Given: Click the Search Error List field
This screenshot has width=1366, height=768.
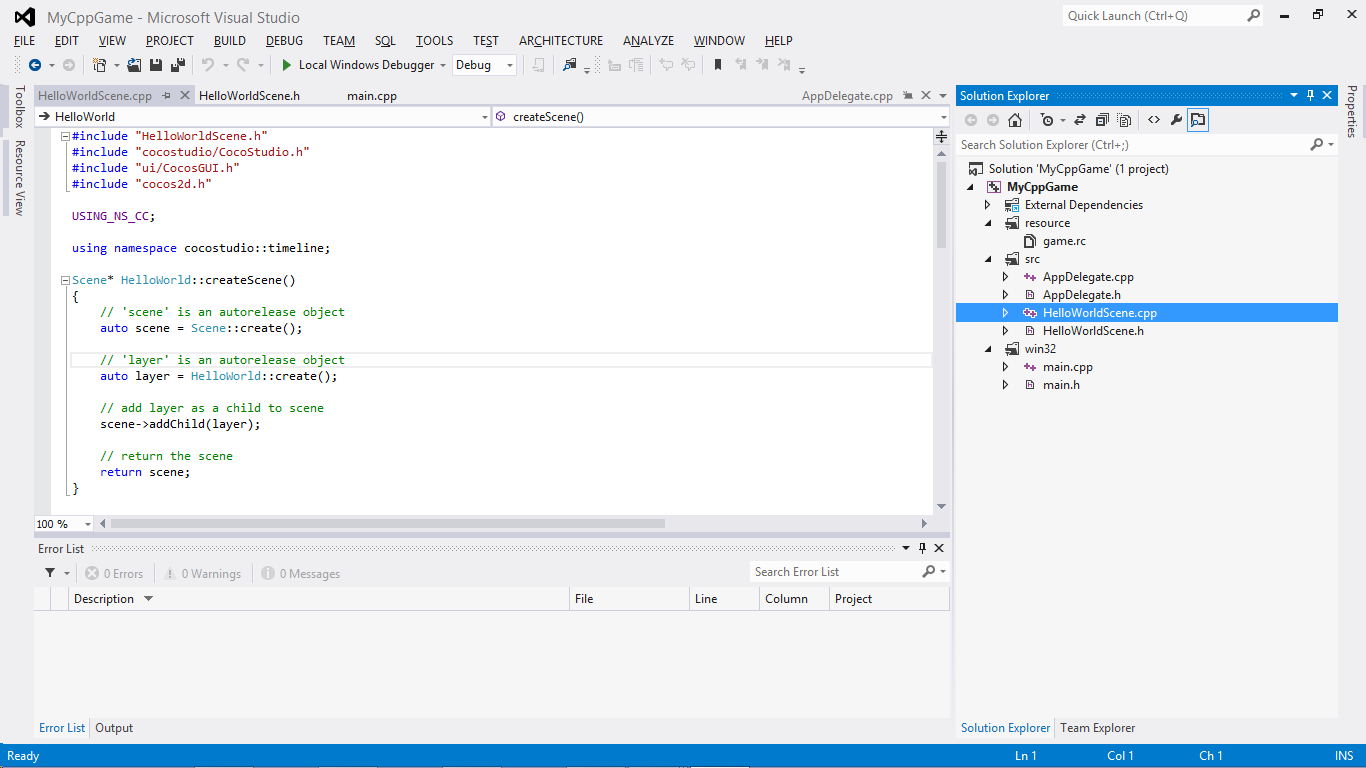Looking at the screenshot, I should (x=837, y=572).
